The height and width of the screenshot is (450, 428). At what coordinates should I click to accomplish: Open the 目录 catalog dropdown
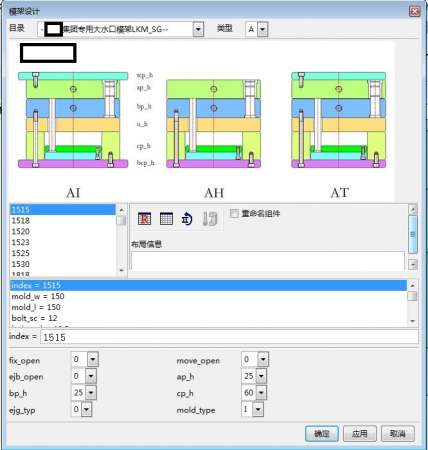pyautogui.click(x=198, y=29)
